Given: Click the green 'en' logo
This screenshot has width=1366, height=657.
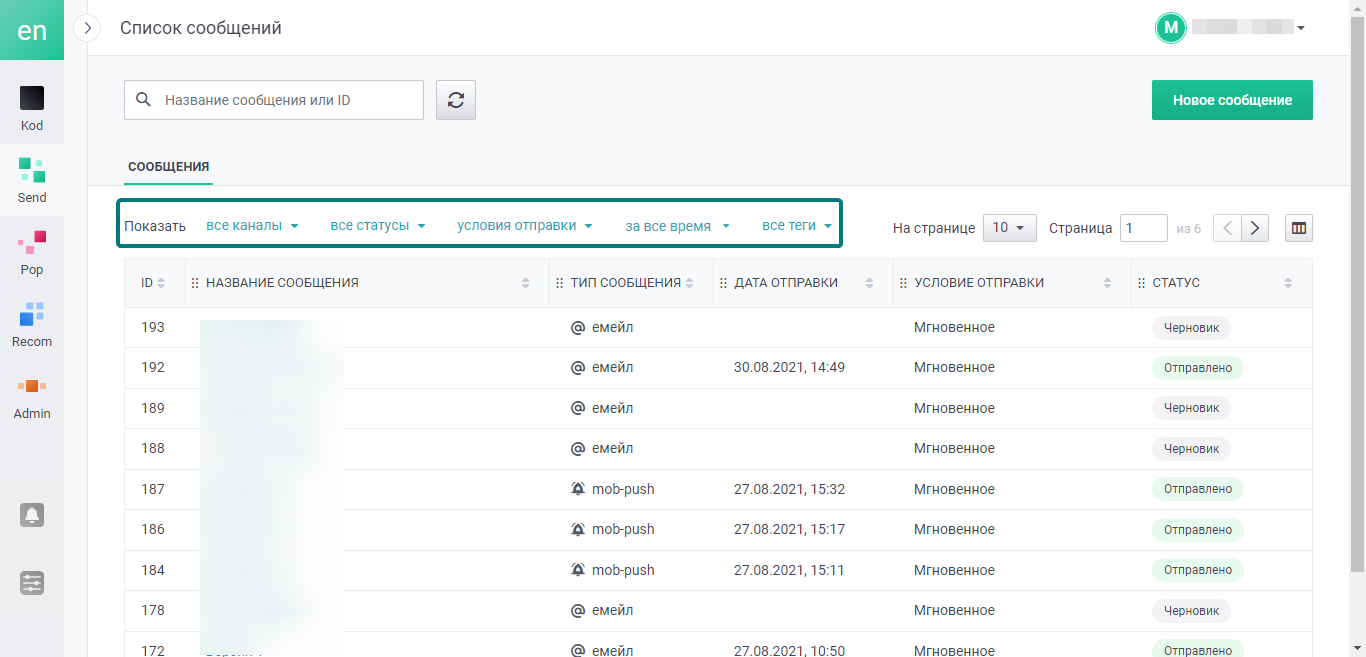Looking at the screenshot, I should coord(32,30).
